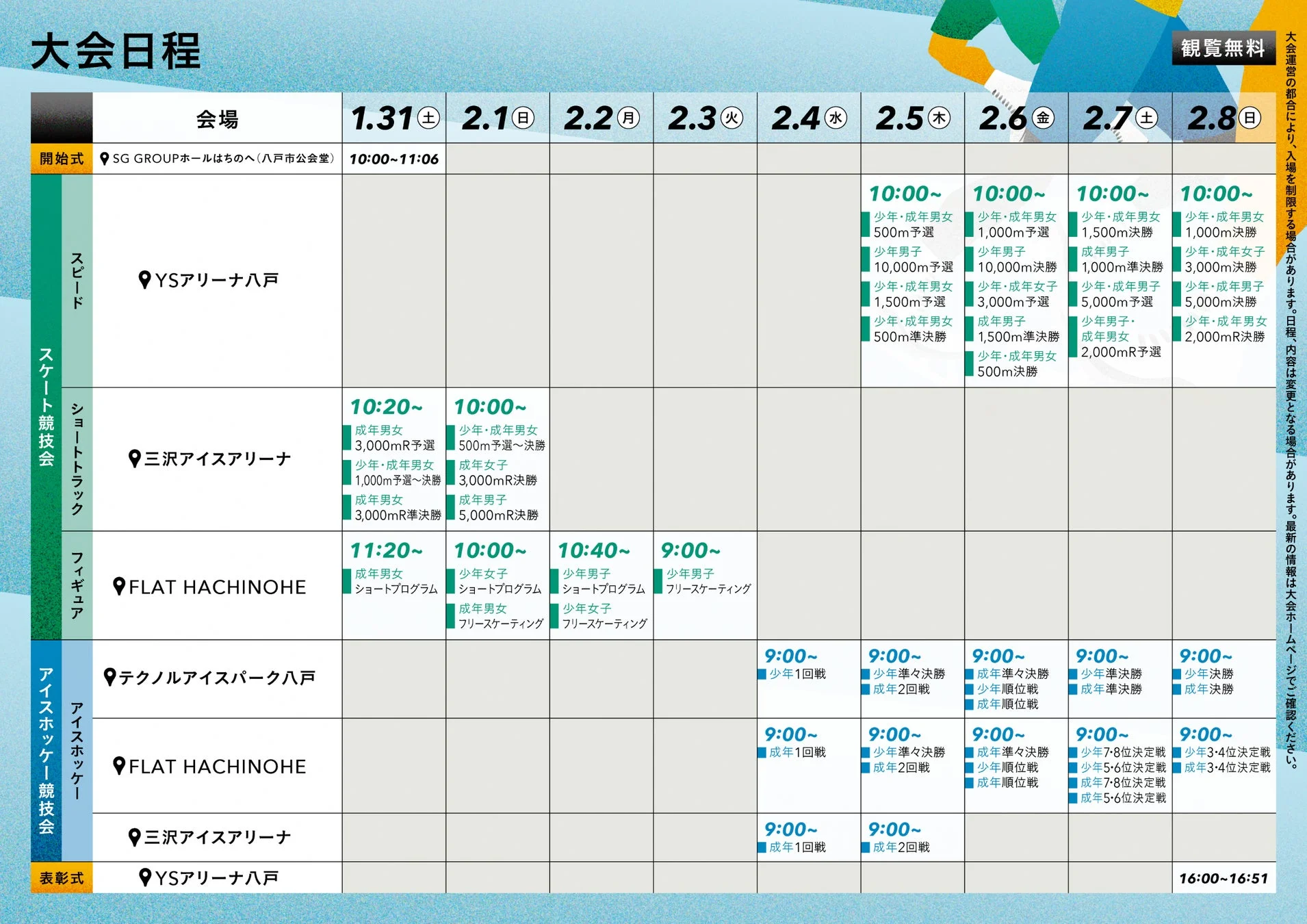Click the pin beside FLAT HACHINOHE in フィギュア row
This screenshot has width=1307, height=924.
[x=119, y=587]
